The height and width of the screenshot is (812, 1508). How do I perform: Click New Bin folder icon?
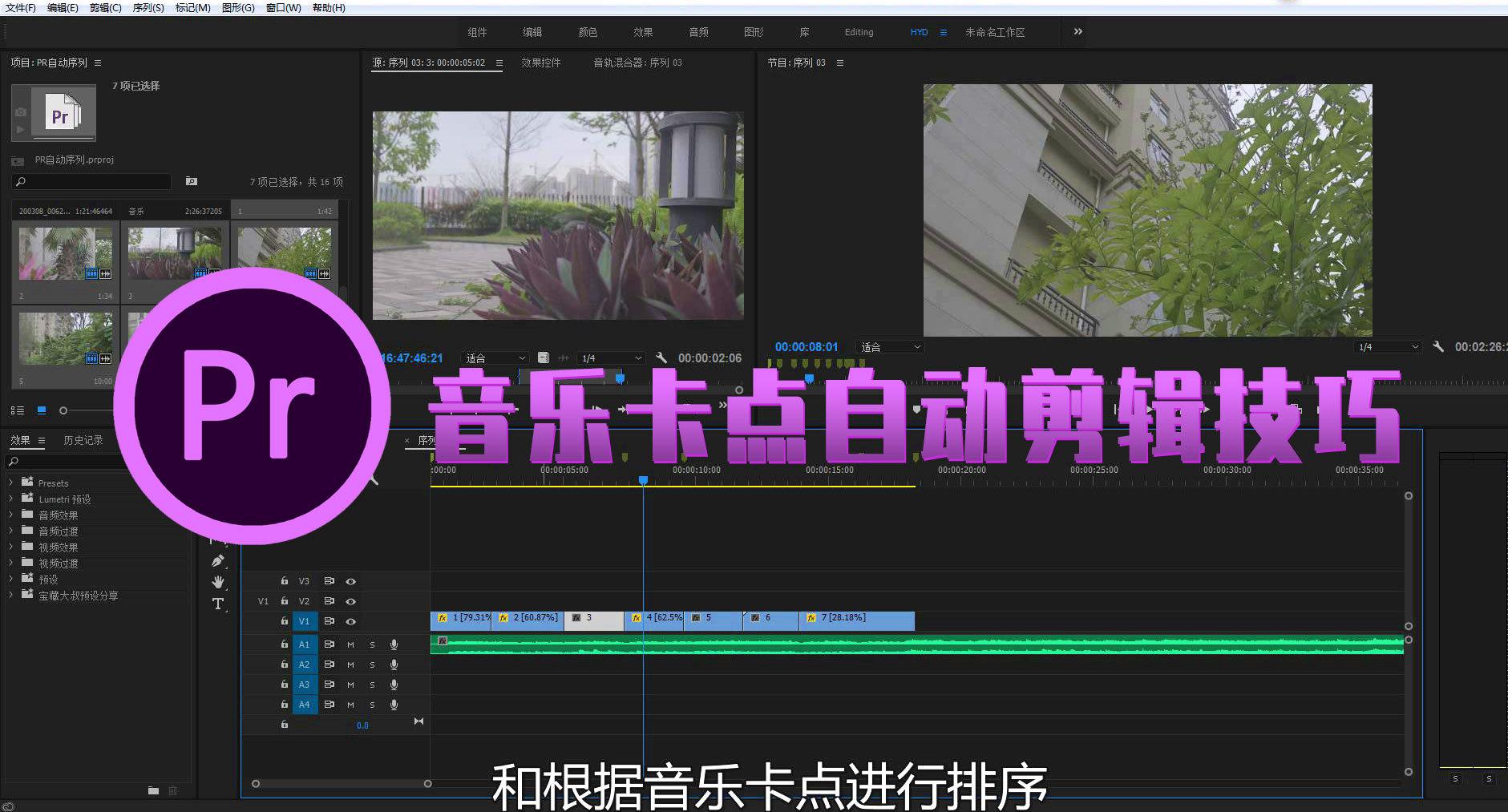coord(153,790)
